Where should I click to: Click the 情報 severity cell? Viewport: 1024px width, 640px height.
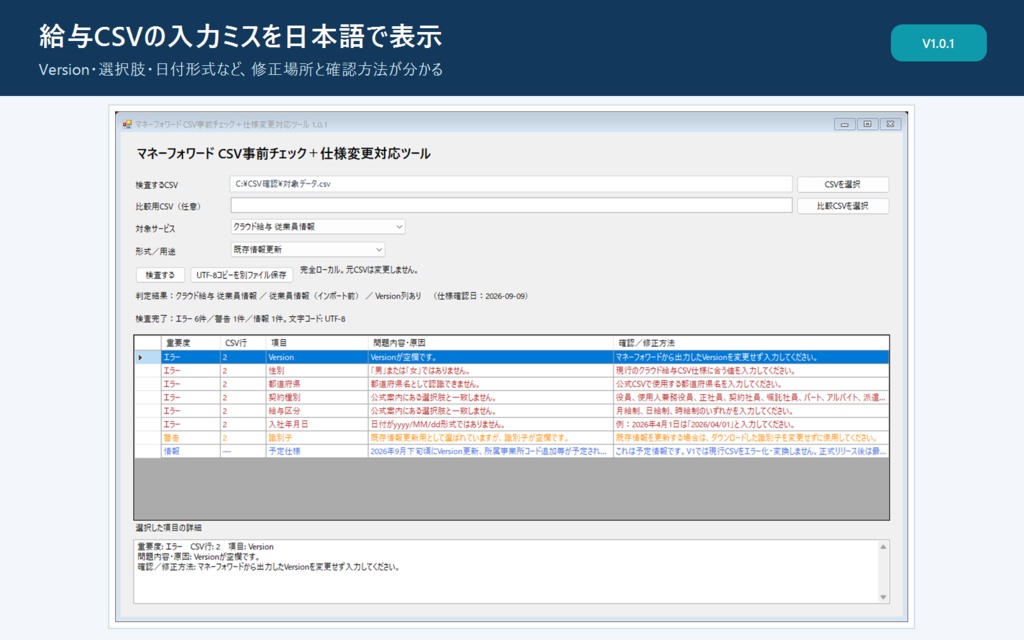[x=190, y=451]
